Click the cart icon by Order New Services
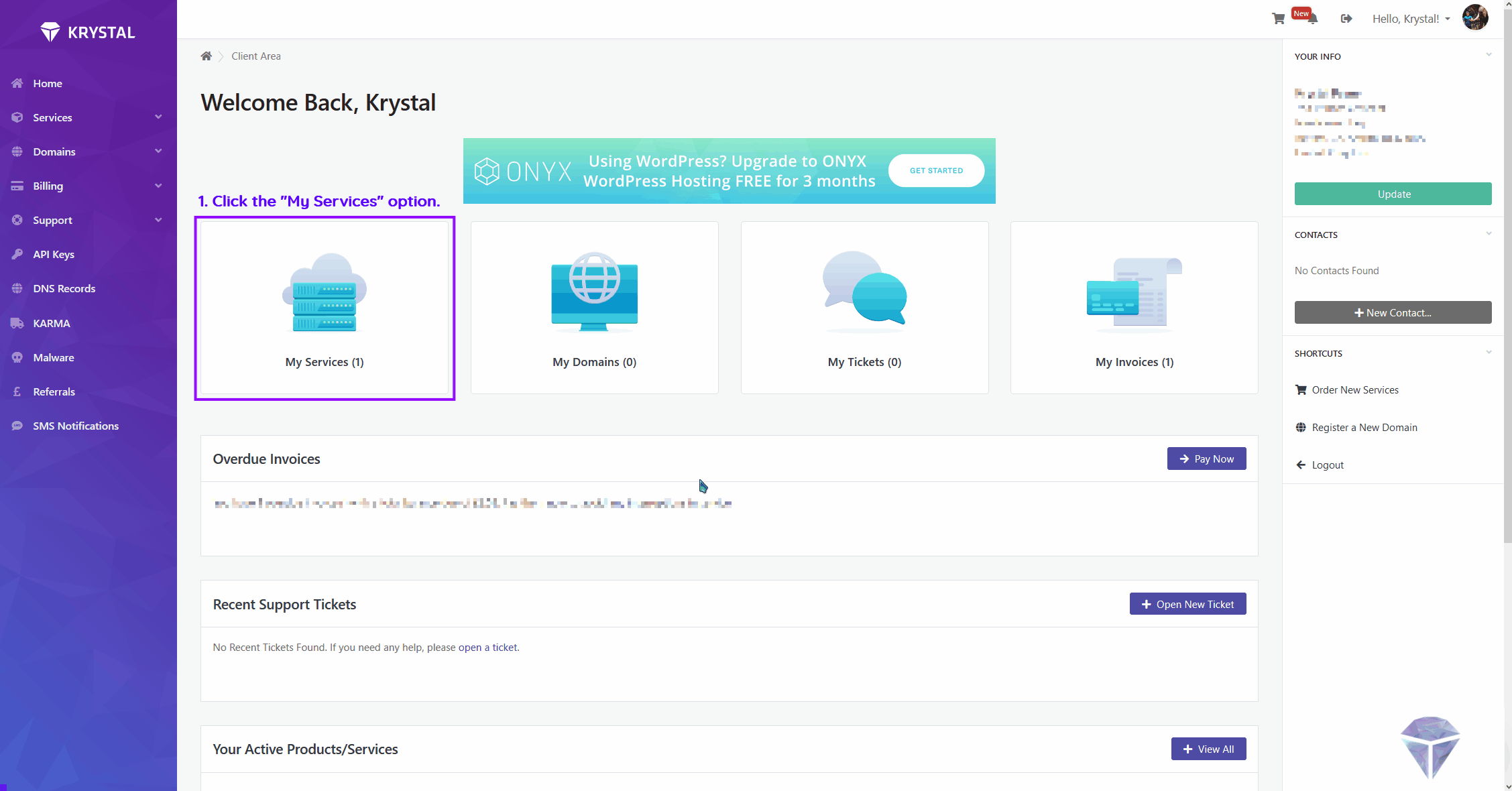The height and width of the screenshot is (791, 1512). [x=1301, y=389]
